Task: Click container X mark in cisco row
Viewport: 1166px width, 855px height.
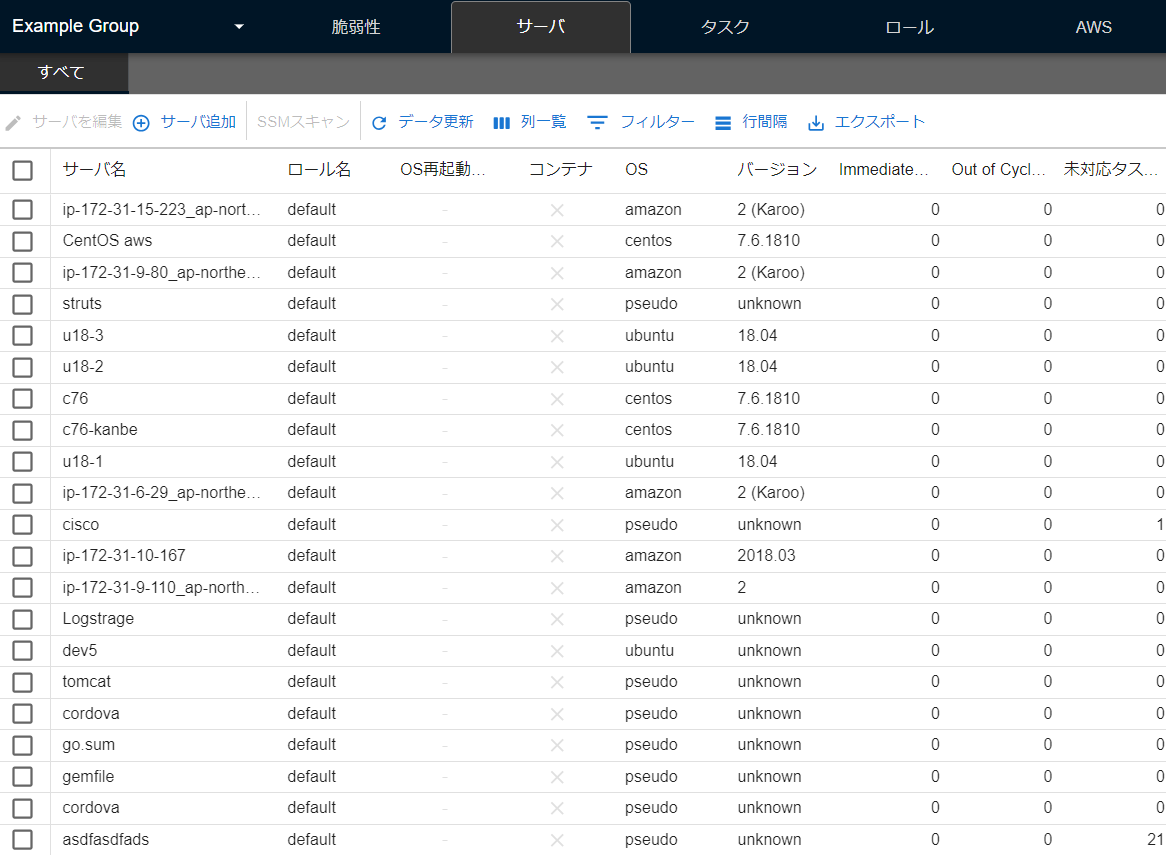Action: pos(557,526)
